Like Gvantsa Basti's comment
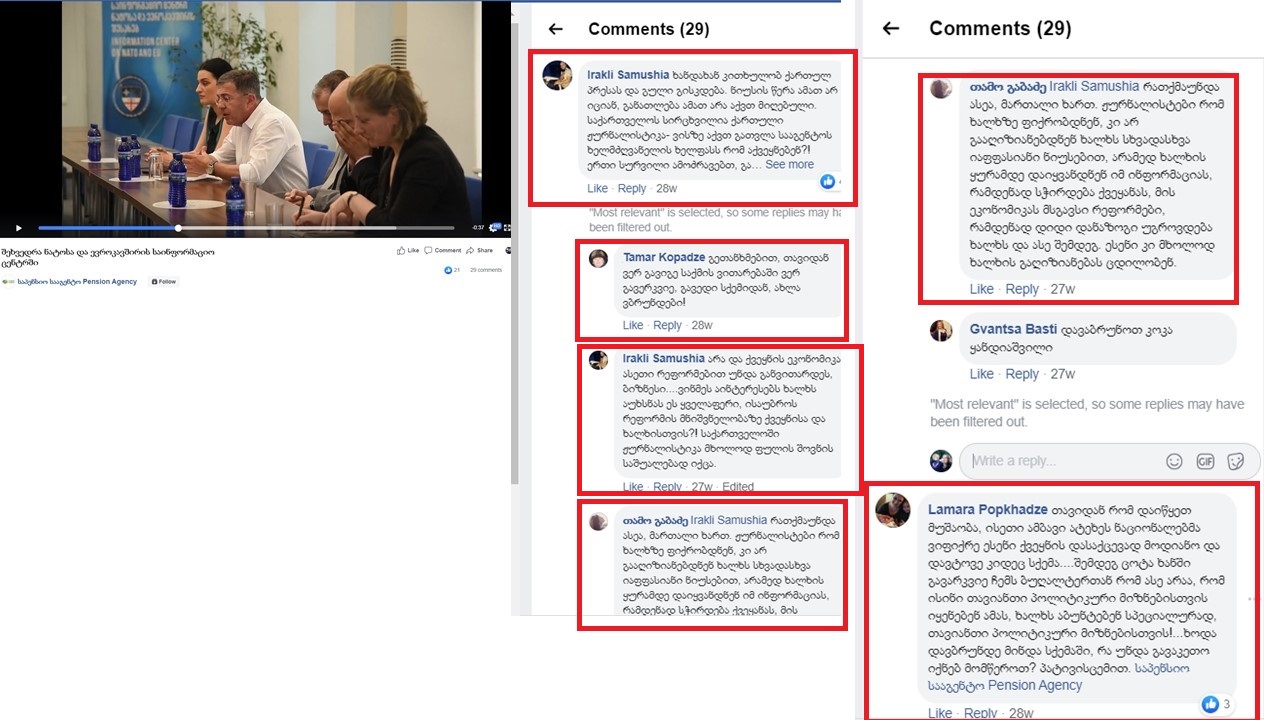This screenshot has height=720, width=1280. pos(982,374)
